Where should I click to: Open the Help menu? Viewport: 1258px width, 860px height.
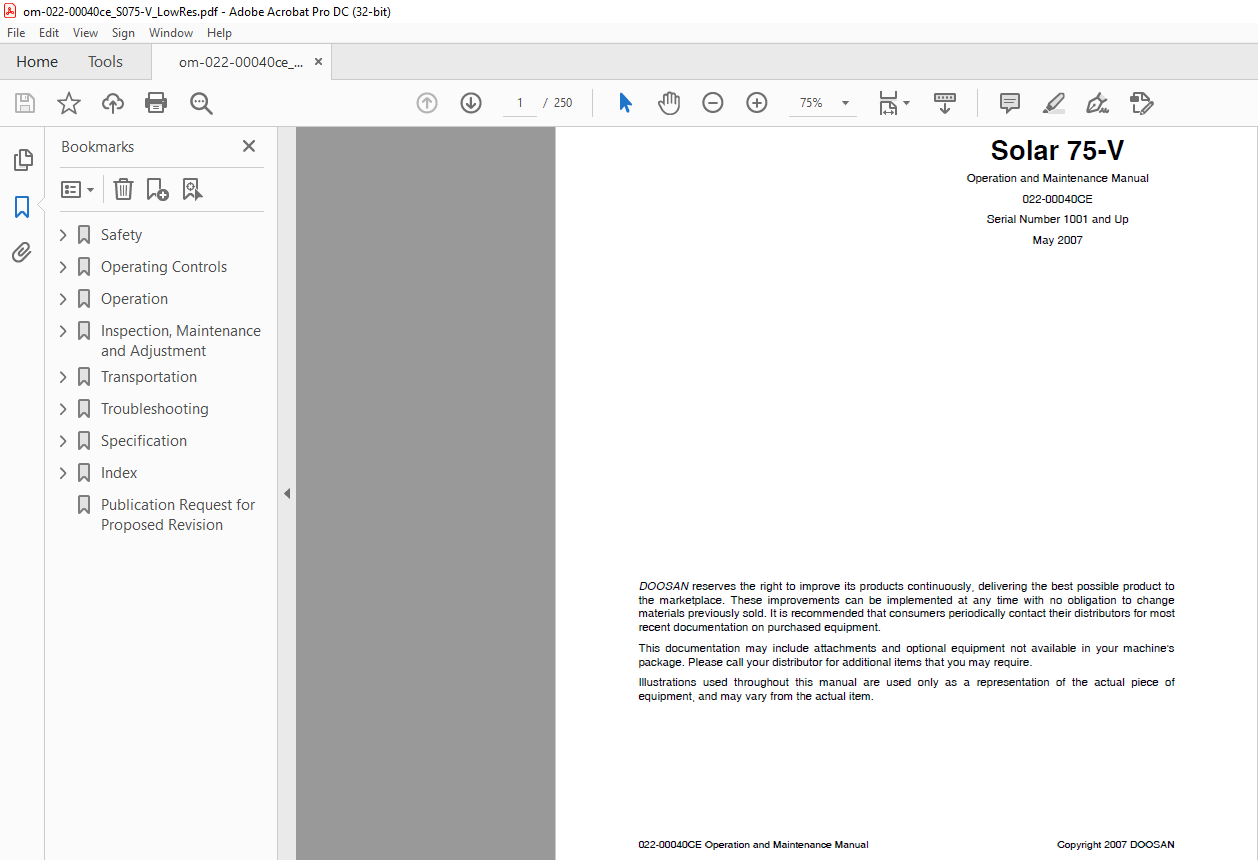[219, 33]
